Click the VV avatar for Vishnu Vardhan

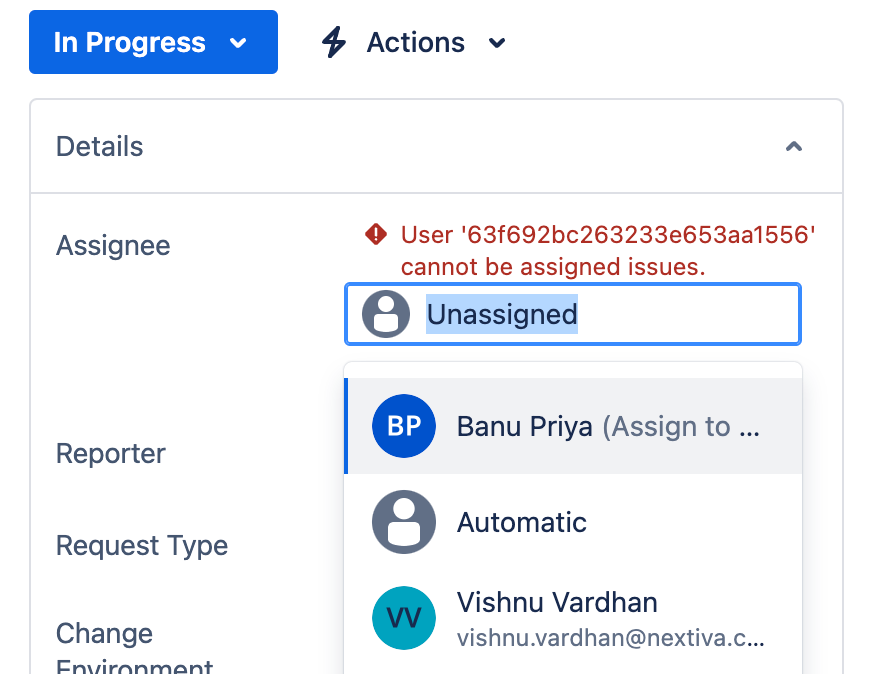click(x=404, y=618)
